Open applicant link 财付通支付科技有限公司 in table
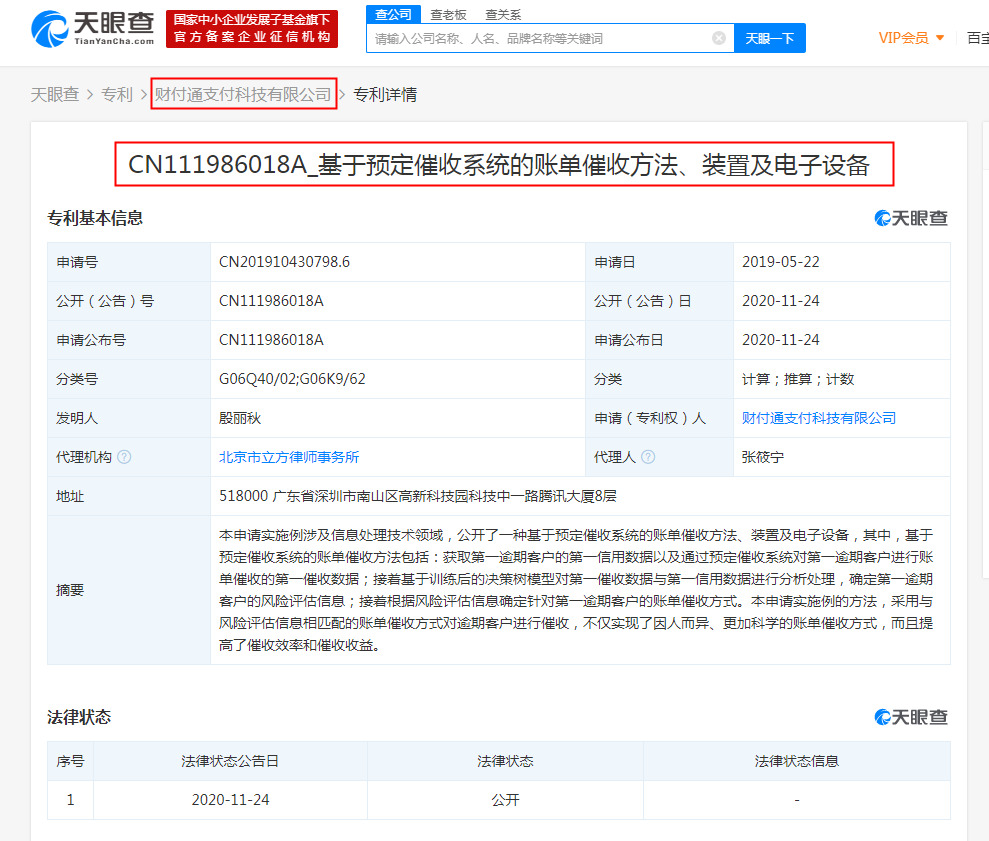 coord(819,418)
